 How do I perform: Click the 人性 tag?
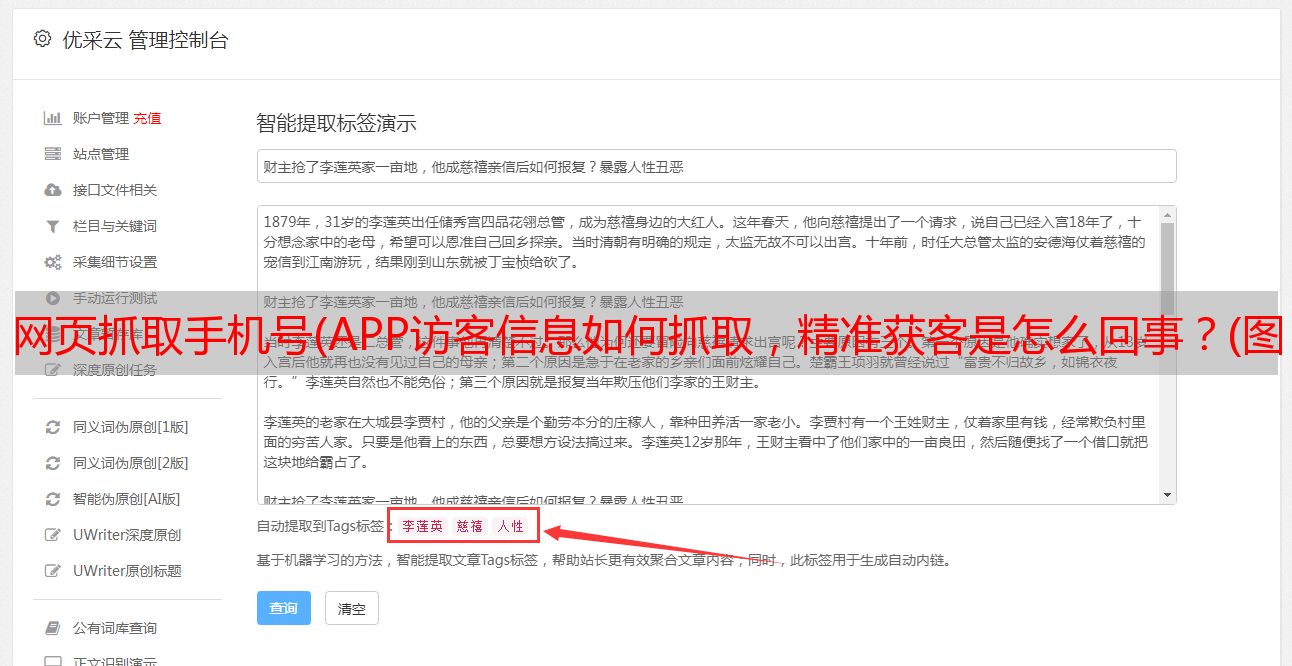click(511, 526)
